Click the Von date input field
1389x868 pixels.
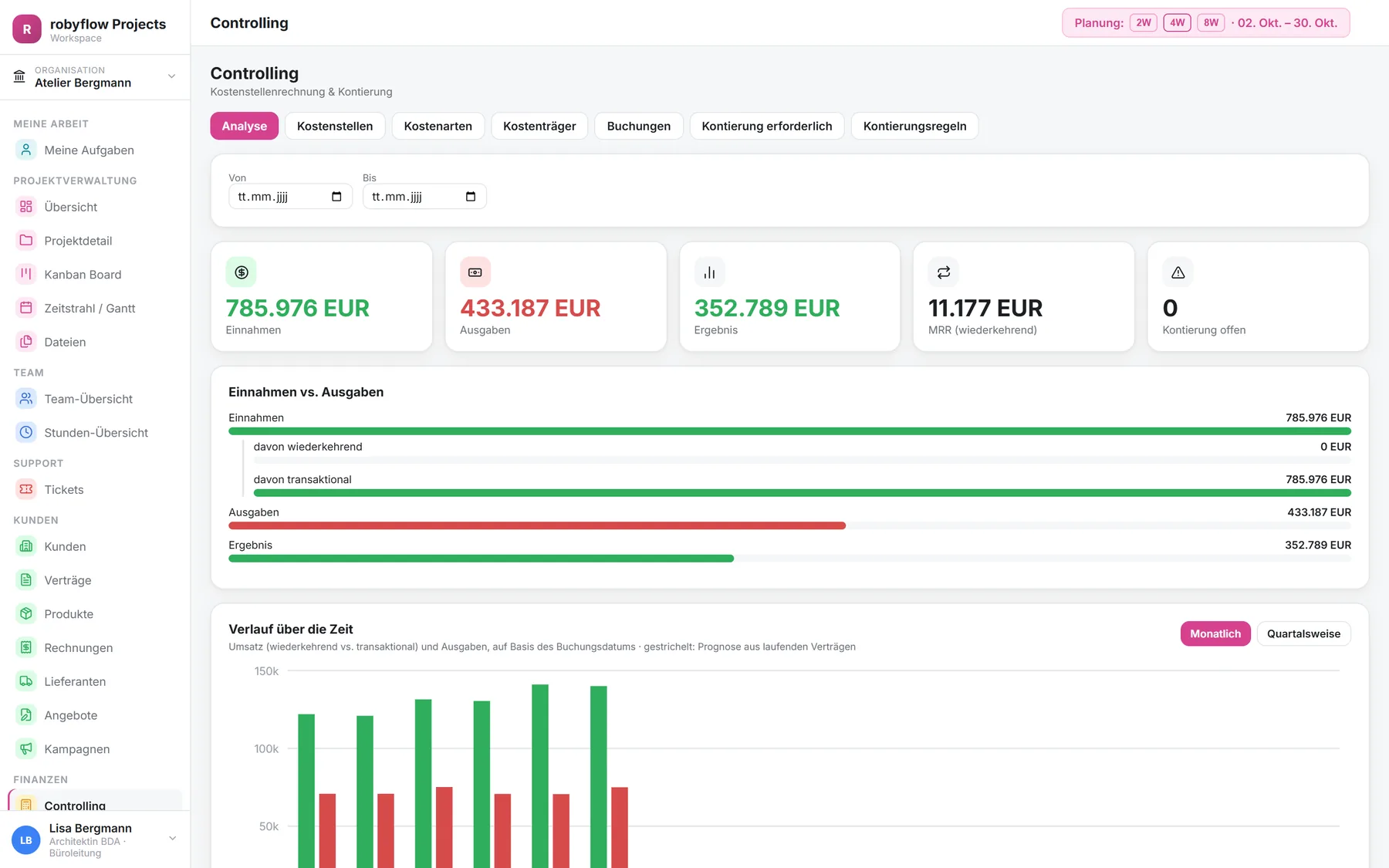[x=290, y=197]
